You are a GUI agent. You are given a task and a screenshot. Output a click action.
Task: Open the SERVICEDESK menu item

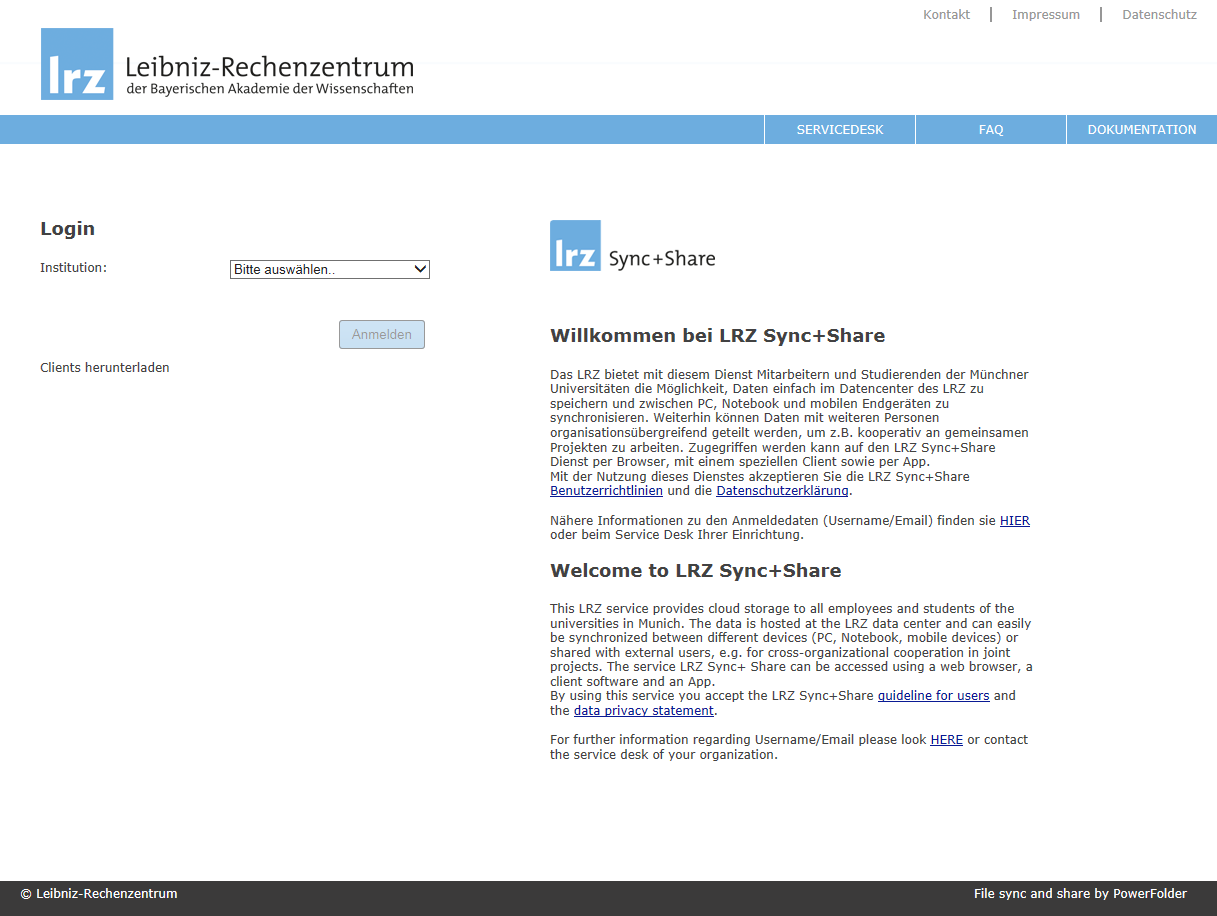pos(839,130)
